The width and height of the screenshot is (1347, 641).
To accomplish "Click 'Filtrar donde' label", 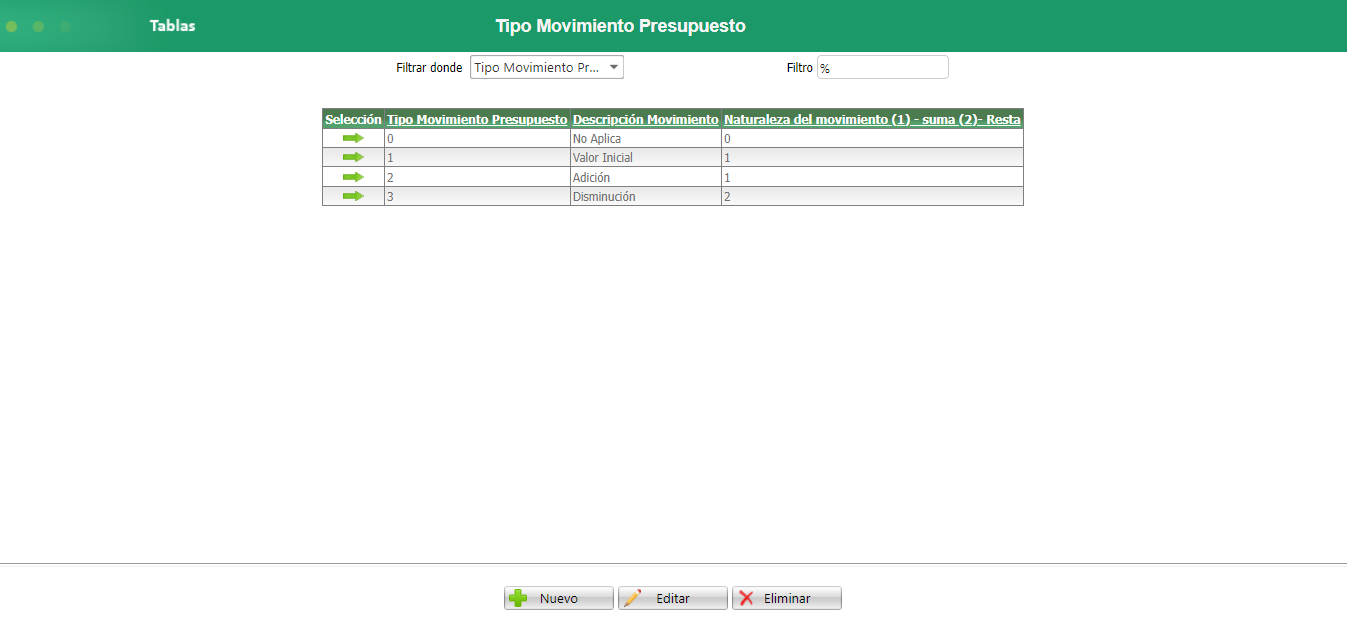I will pos(430,68).
